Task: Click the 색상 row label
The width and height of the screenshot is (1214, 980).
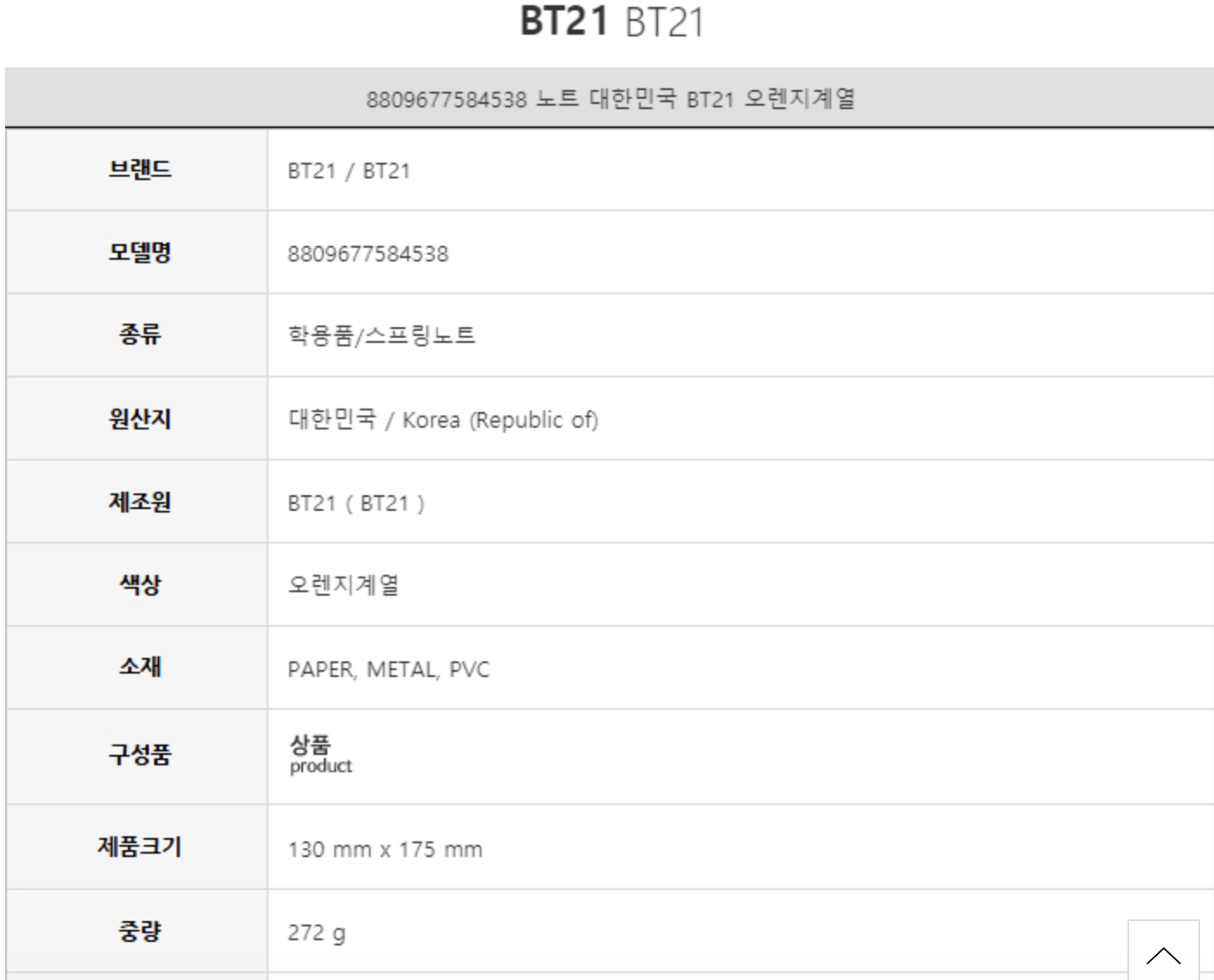Action: click(x=139, y=584)
